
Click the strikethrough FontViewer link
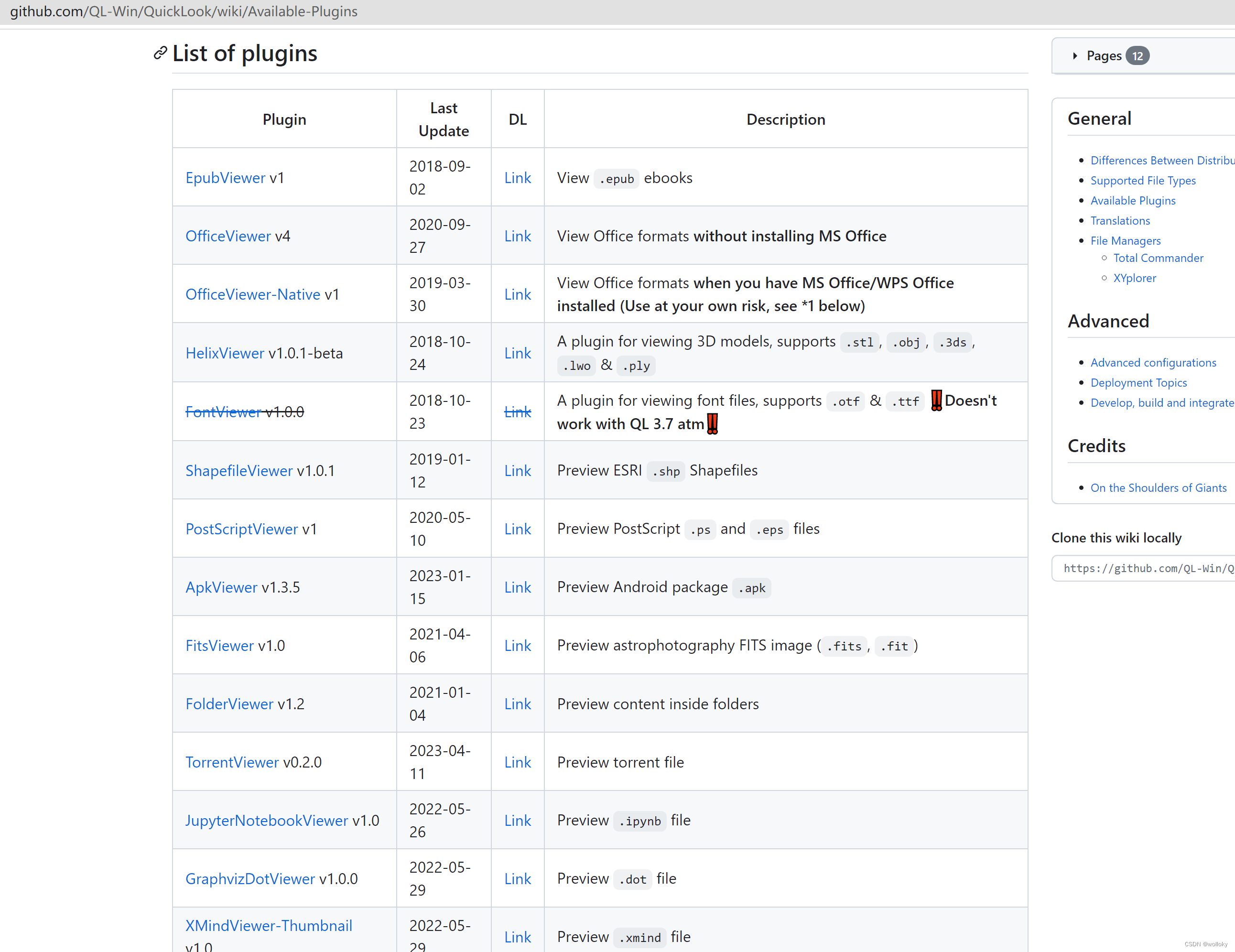click(x=223, y=412)
